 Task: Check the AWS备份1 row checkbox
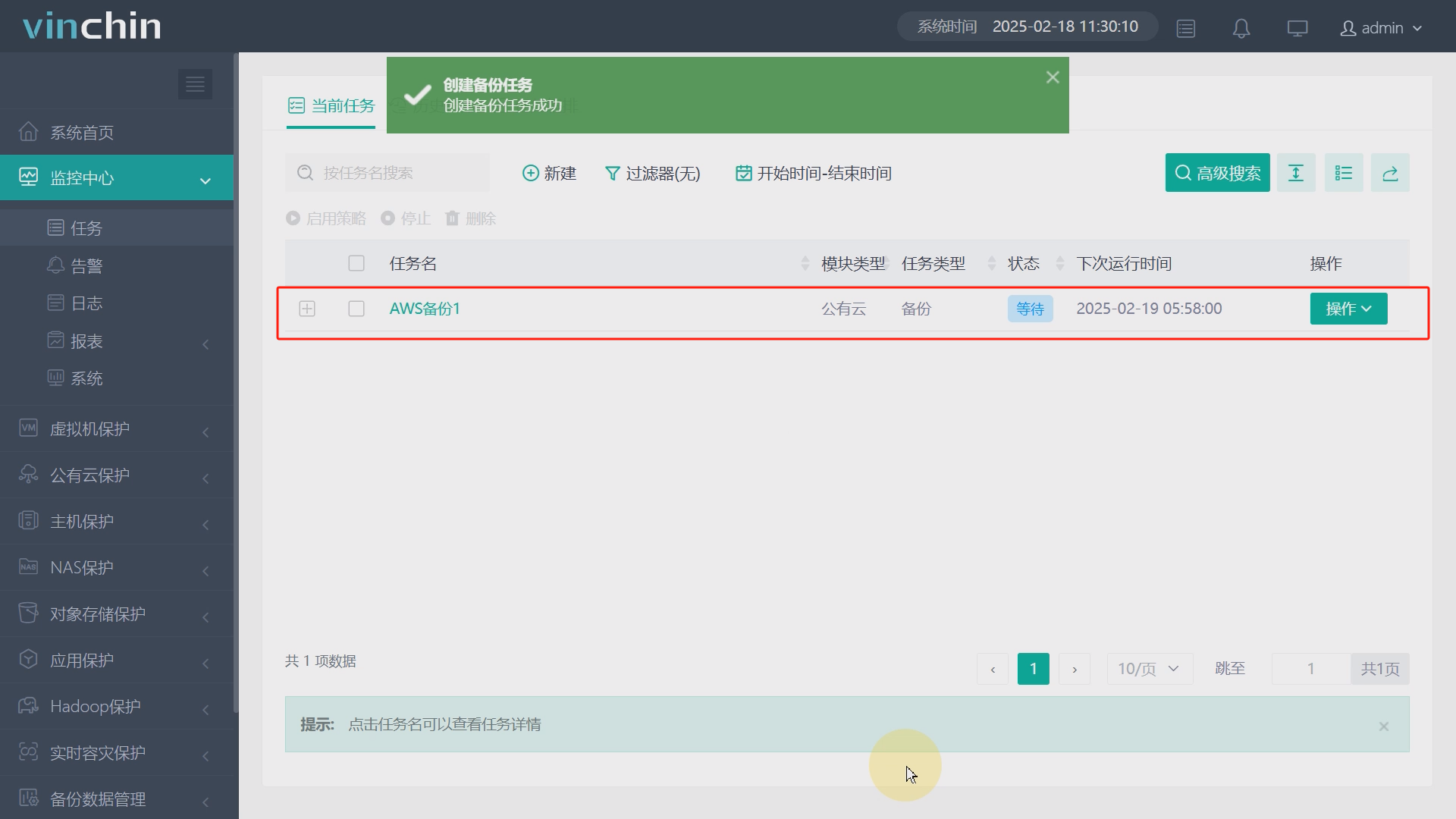(x=356, y=309)
